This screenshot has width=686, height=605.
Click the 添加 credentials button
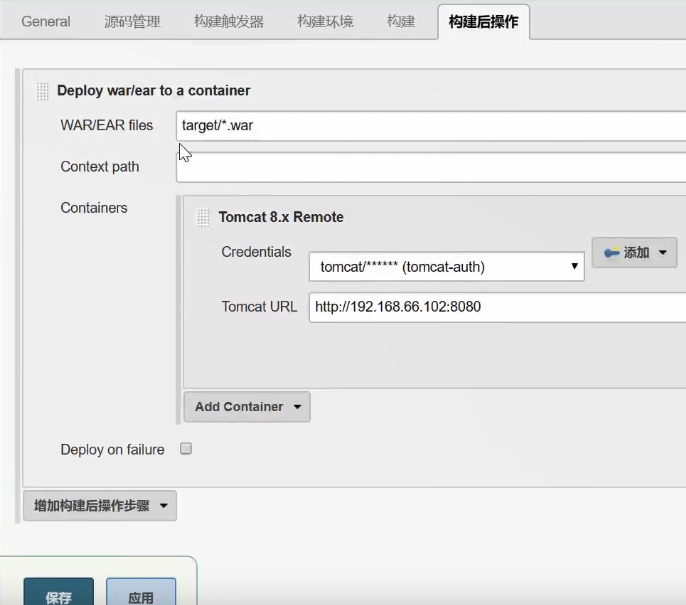pos(634,252)
